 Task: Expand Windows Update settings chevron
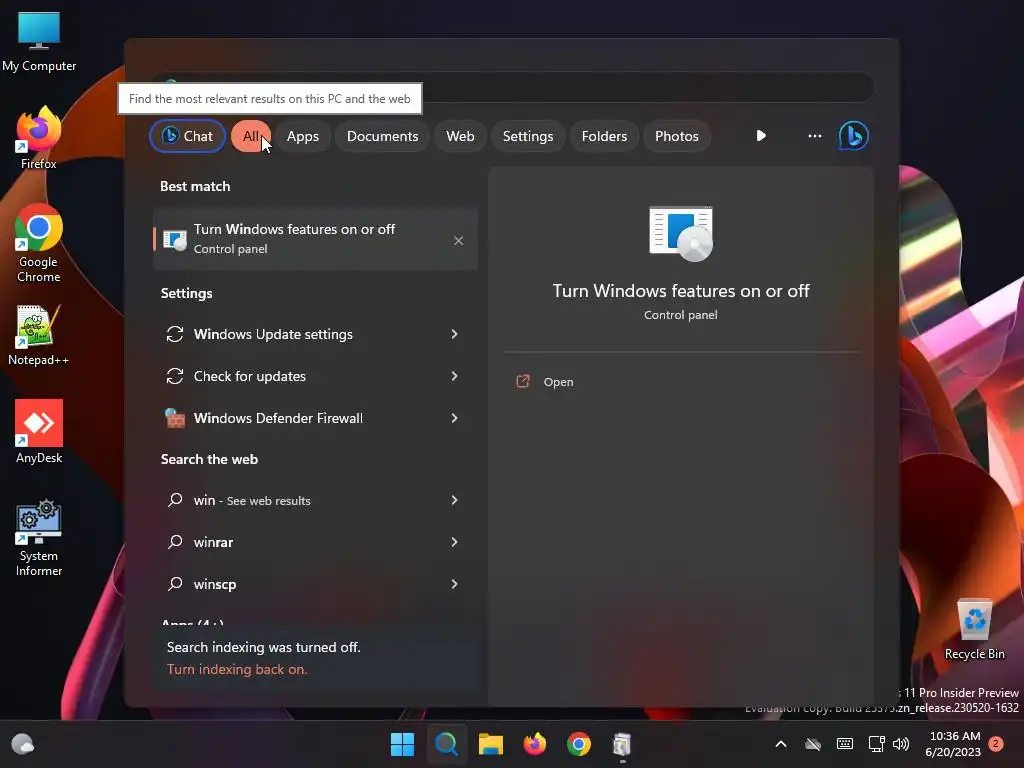tap(454, 334)
